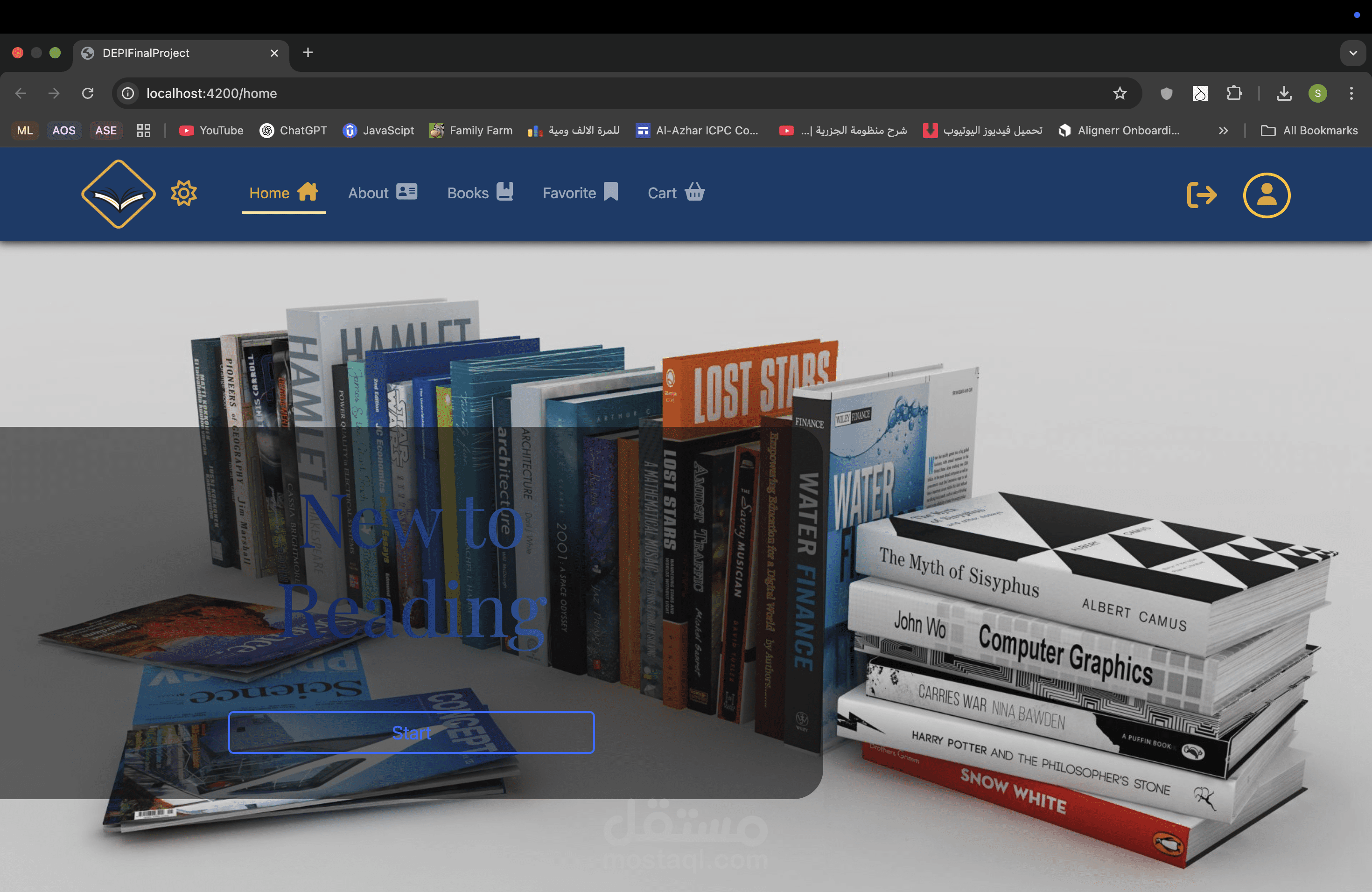The width and height of the screenshot is (1372, 892).
Task: Open the Family Farm bookmark
Action: (471, 131)
